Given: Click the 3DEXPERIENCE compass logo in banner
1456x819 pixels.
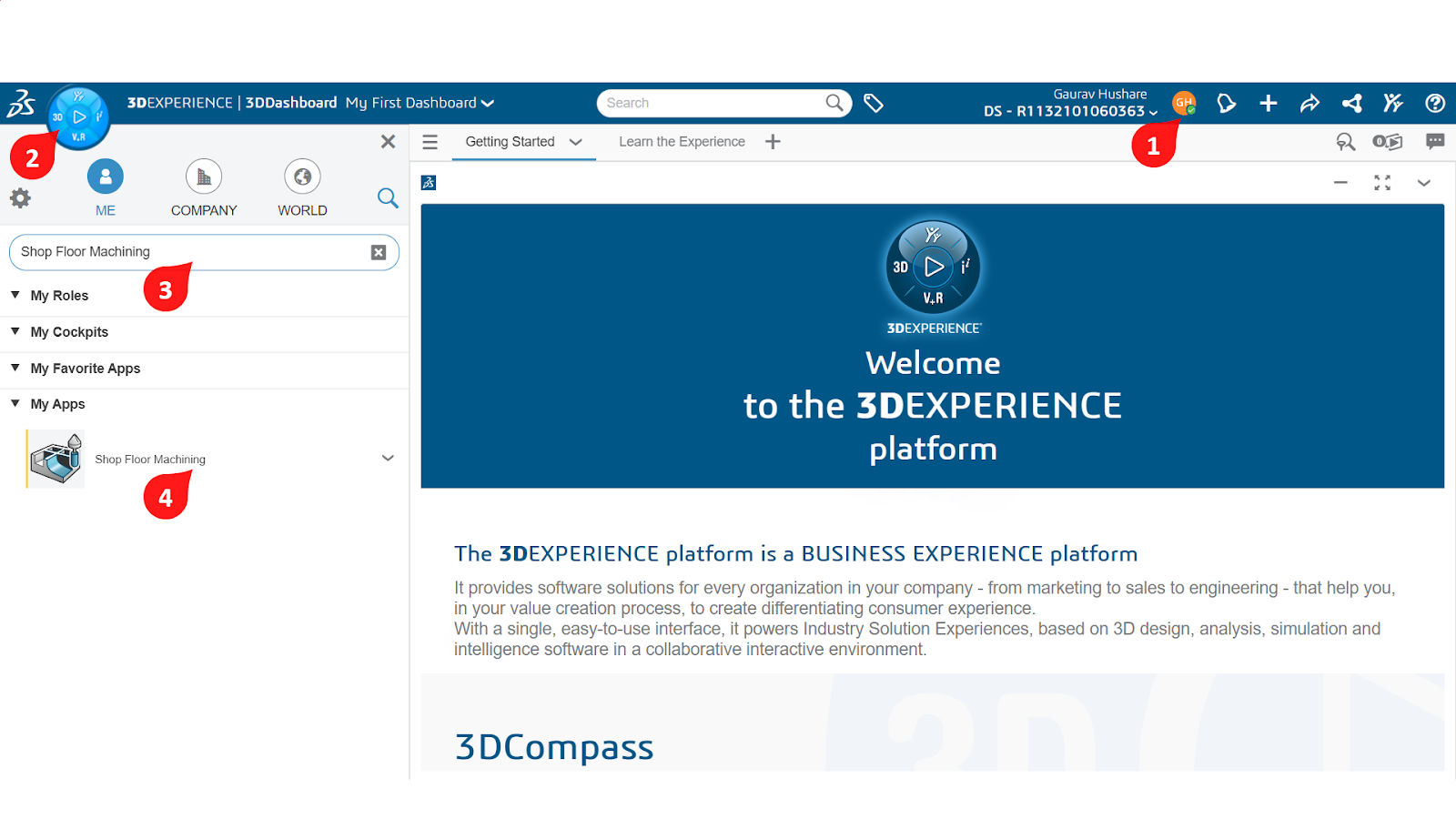Looking at the screenshot, I should 933,268.
